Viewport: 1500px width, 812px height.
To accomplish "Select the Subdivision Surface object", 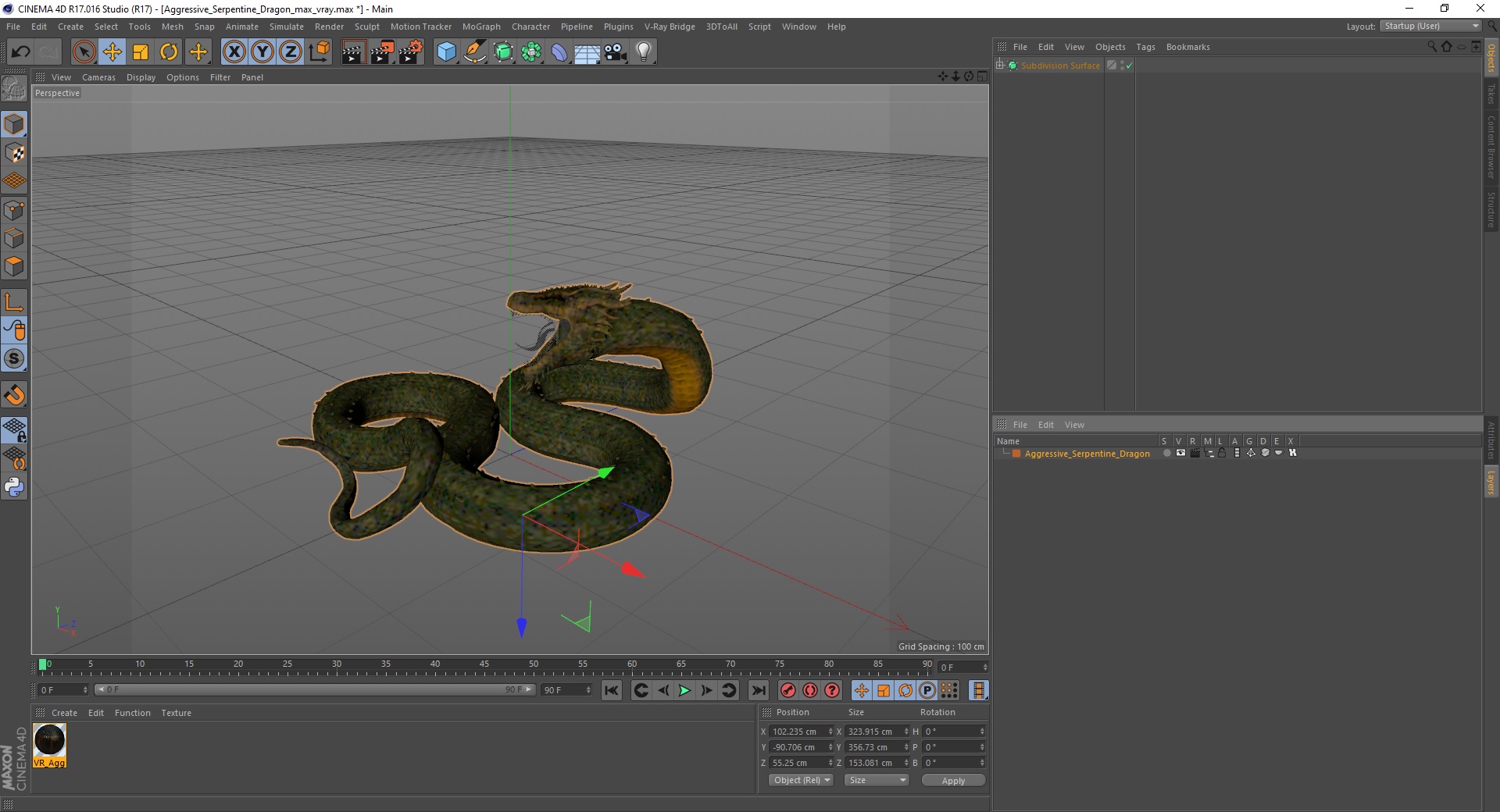I will 1060,66.
